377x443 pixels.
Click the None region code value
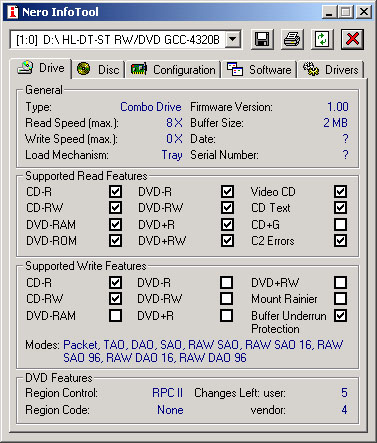170,410
